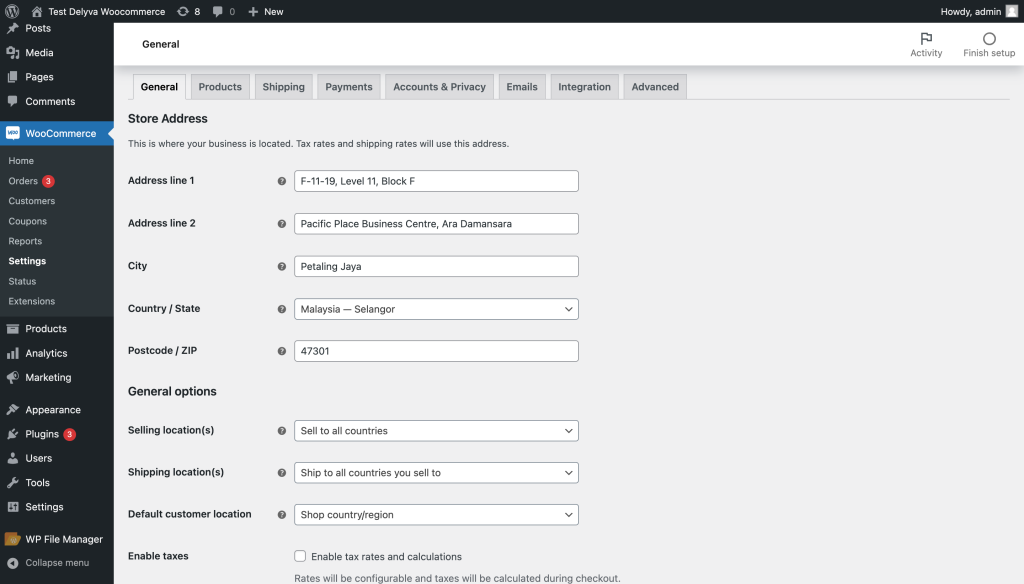1024x584 pixels.
Task: Open the Activity flag panel
Action: 926,44
